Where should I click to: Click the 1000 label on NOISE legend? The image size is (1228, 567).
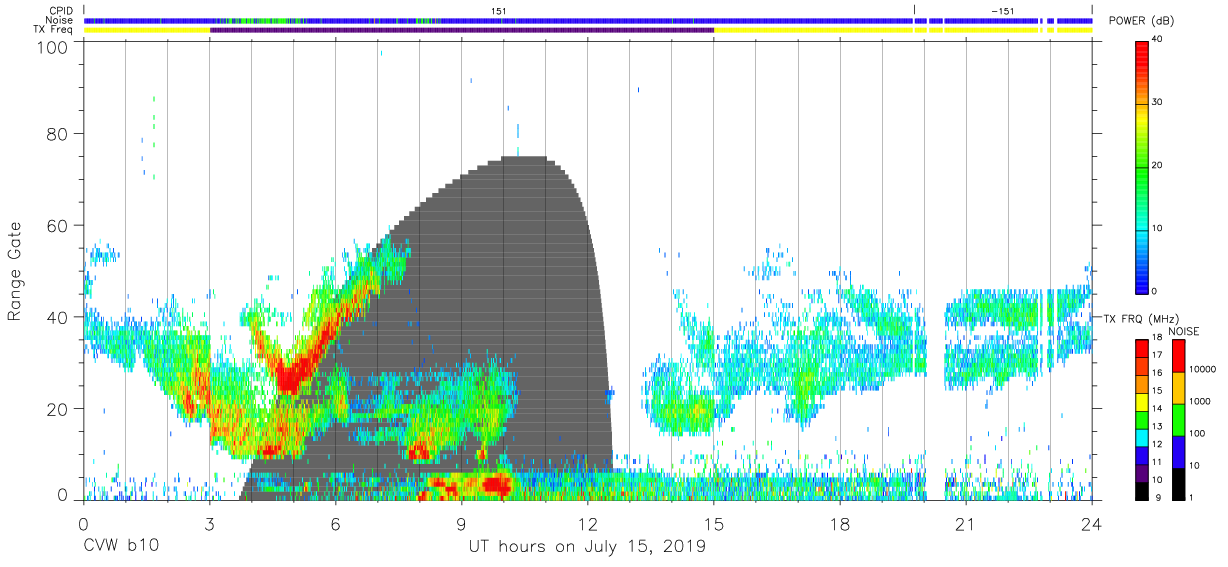[x=1199, y=402]
